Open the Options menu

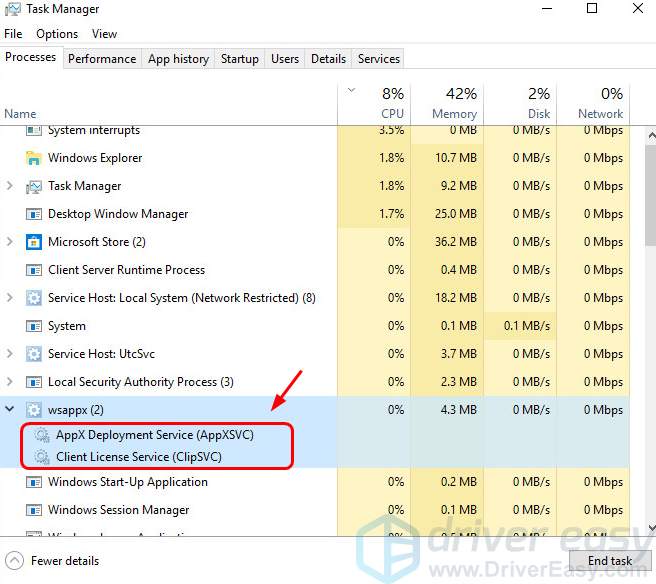coord(57,34)
